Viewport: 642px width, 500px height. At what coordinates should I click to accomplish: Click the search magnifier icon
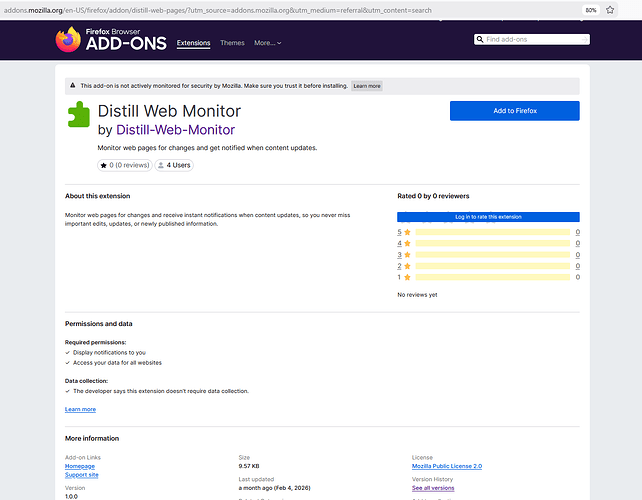pos(480,40)
